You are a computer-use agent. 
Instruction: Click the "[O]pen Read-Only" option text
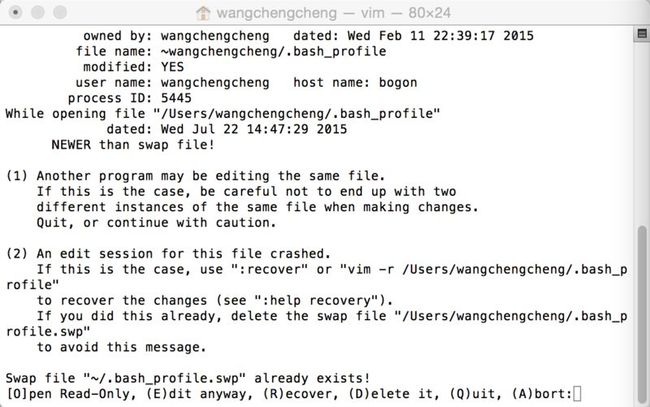70,394
